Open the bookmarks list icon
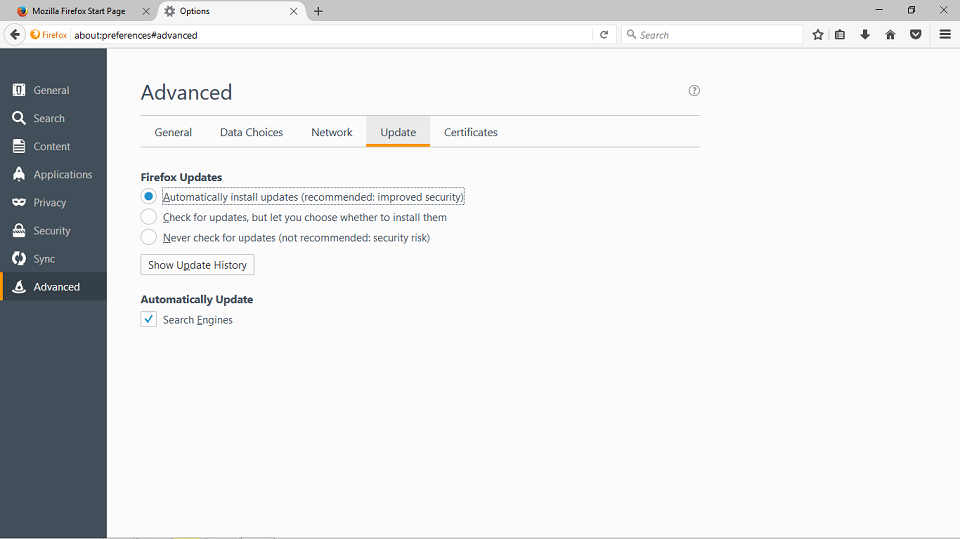Viewport: 960px width, 539px height. pyautogui.click(x=840, y=35)
